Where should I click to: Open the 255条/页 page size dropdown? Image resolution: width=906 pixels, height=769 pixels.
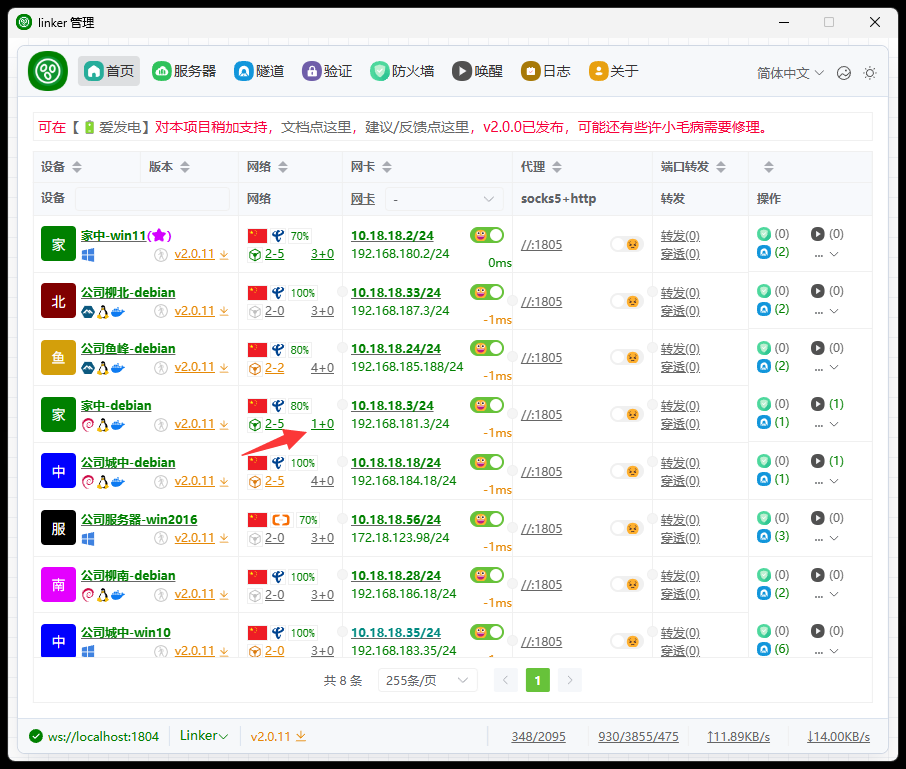(x=428, y=680)
